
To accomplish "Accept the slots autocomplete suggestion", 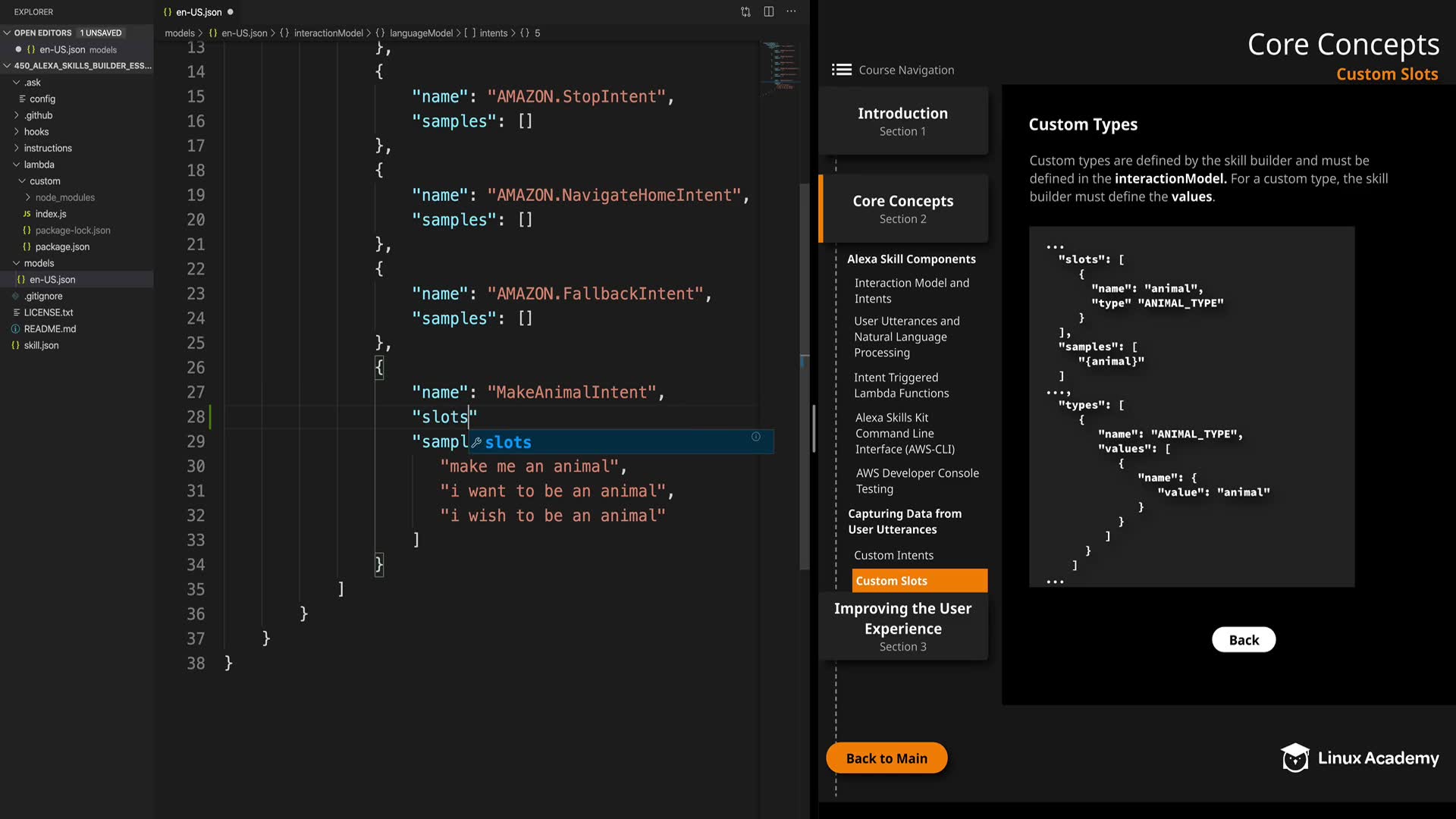I will click(508, 442).
